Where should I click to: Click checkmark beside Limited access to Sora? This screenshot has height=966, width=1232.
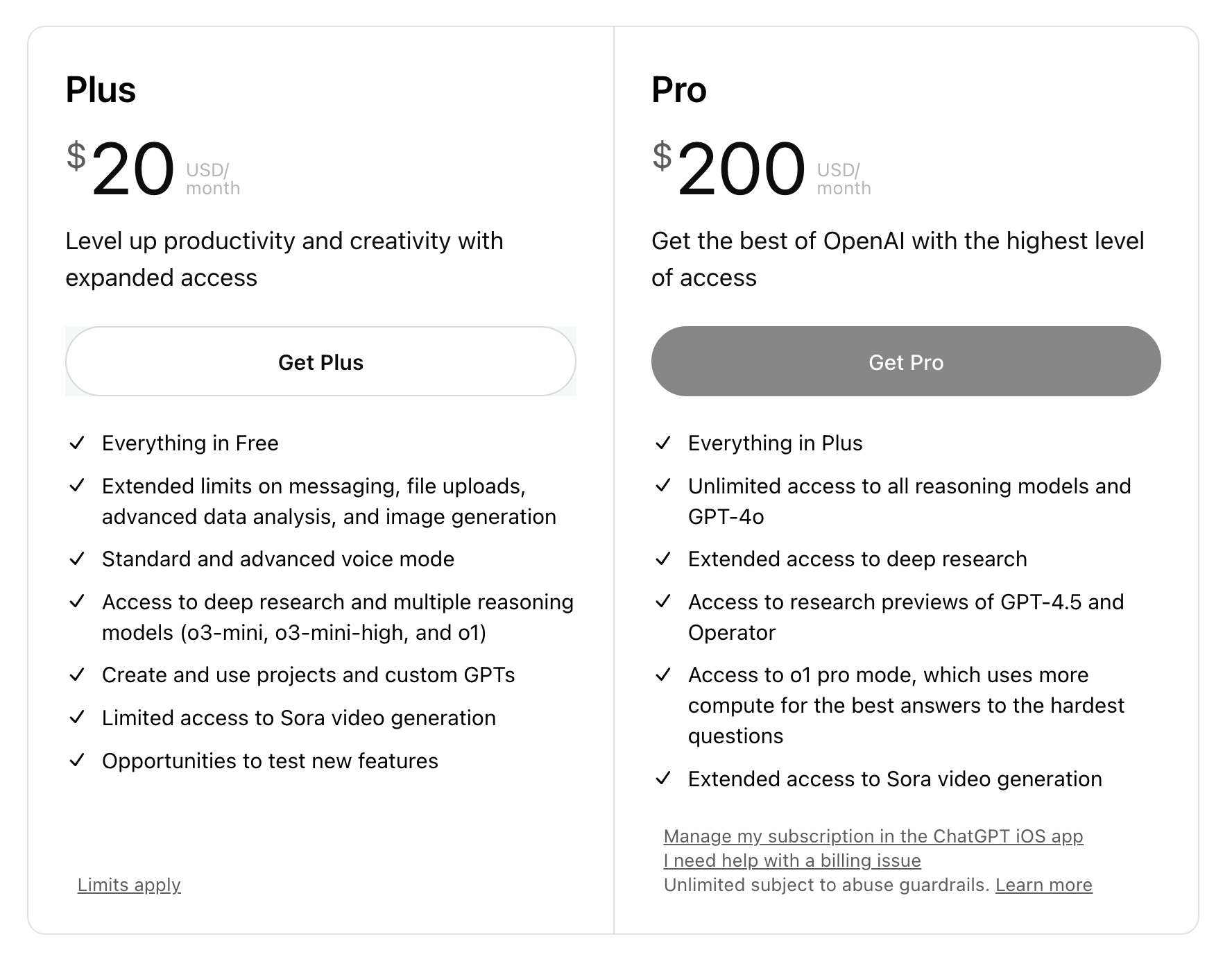click(77, 718)
